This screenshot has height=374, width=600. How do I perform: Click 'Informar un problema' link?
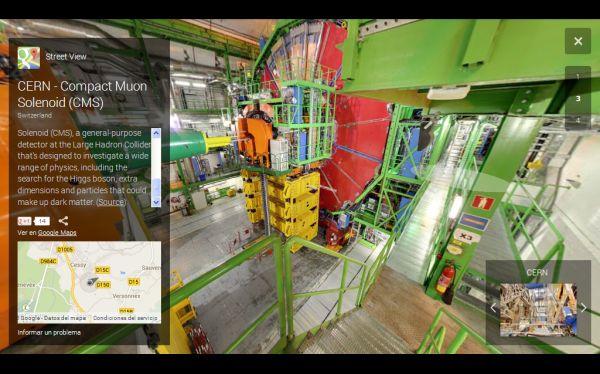[x=49, y=332]
